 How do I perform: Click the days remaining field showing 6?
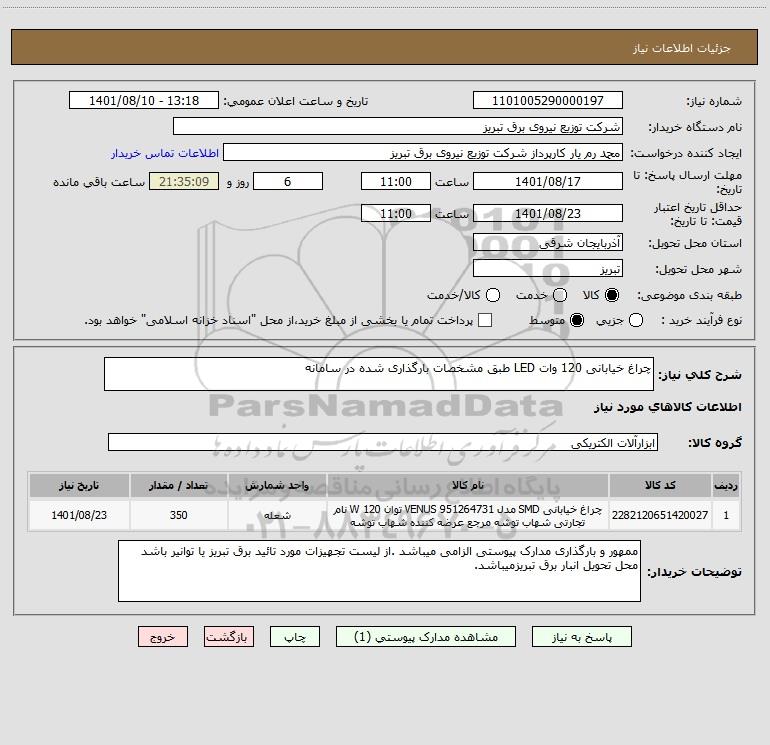tap(288, 181)
